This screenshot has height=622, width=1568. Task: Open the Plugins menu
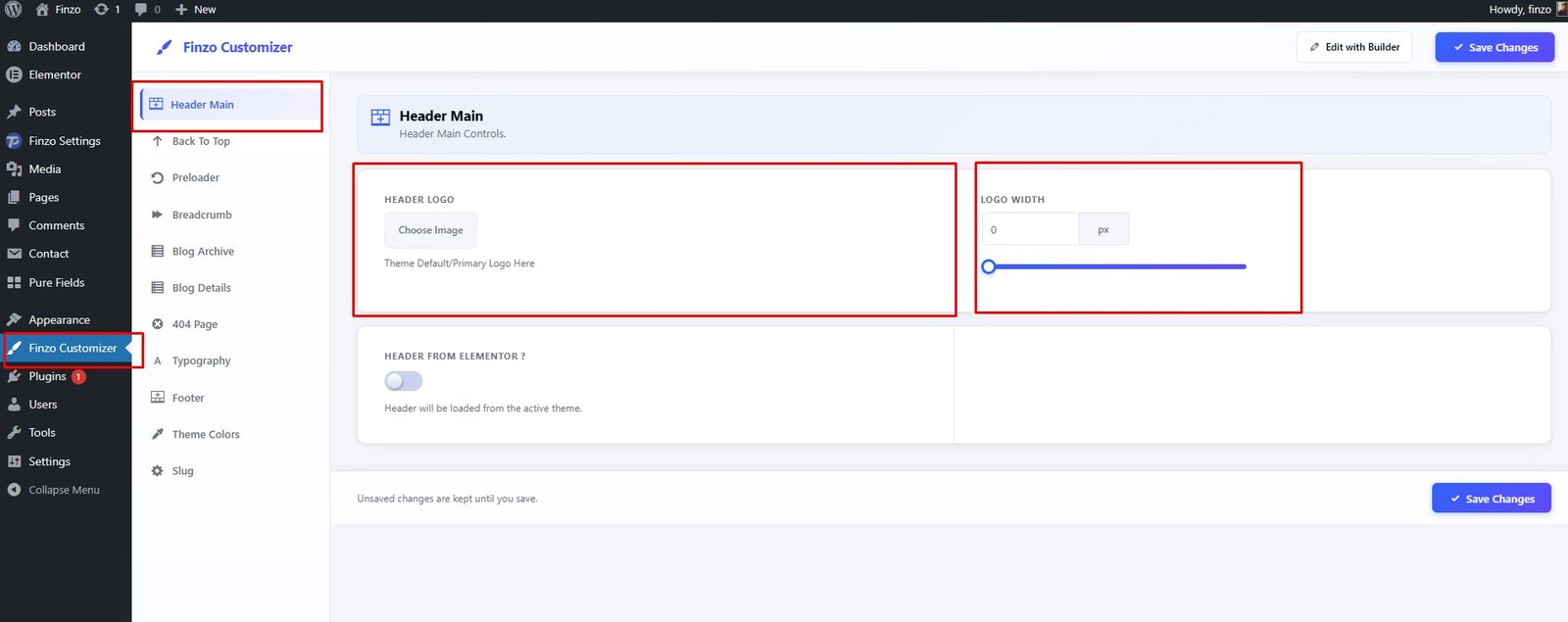point(47,376)
